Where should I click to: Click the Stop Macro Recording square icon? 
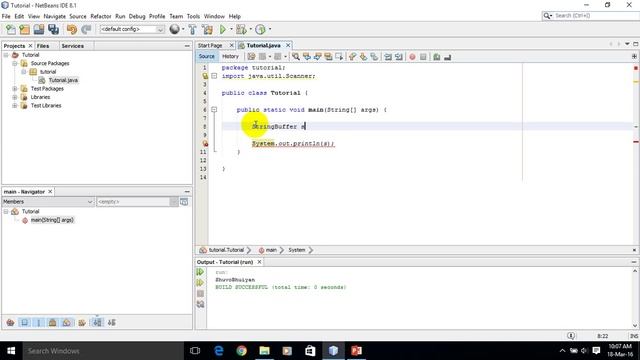(423, 57)
